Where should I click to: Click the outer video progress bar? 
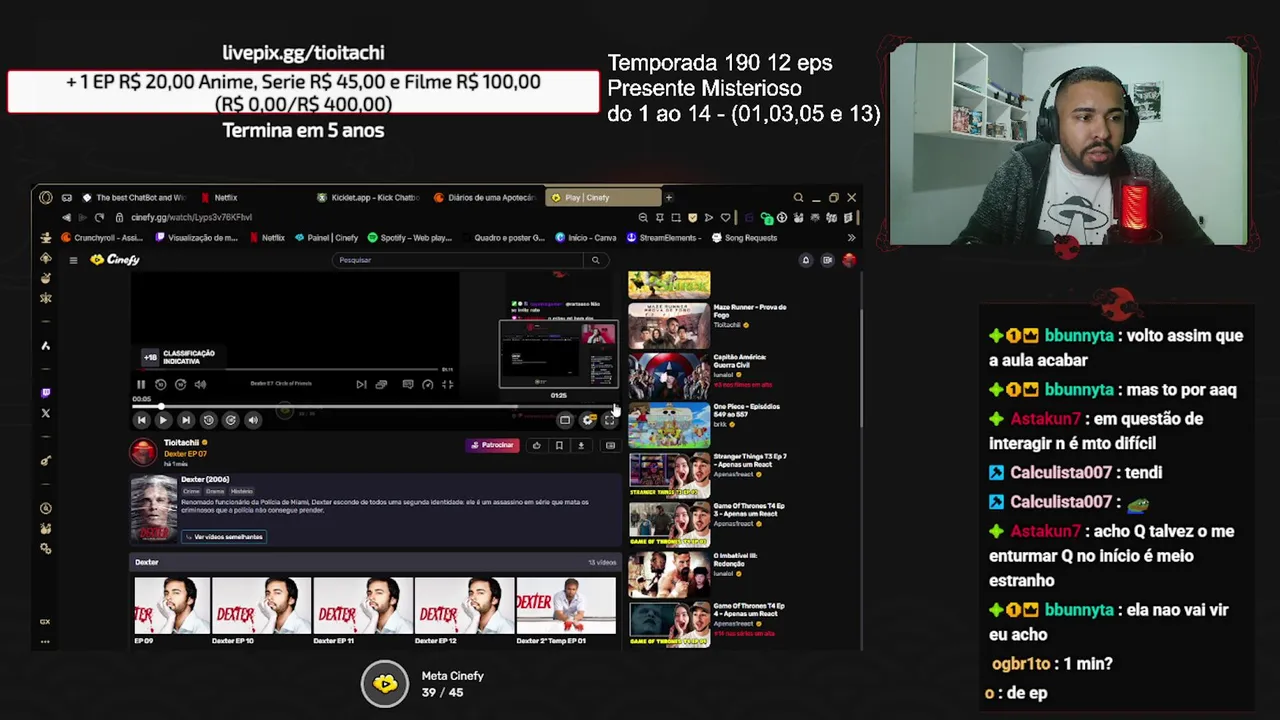click(375, 407)
